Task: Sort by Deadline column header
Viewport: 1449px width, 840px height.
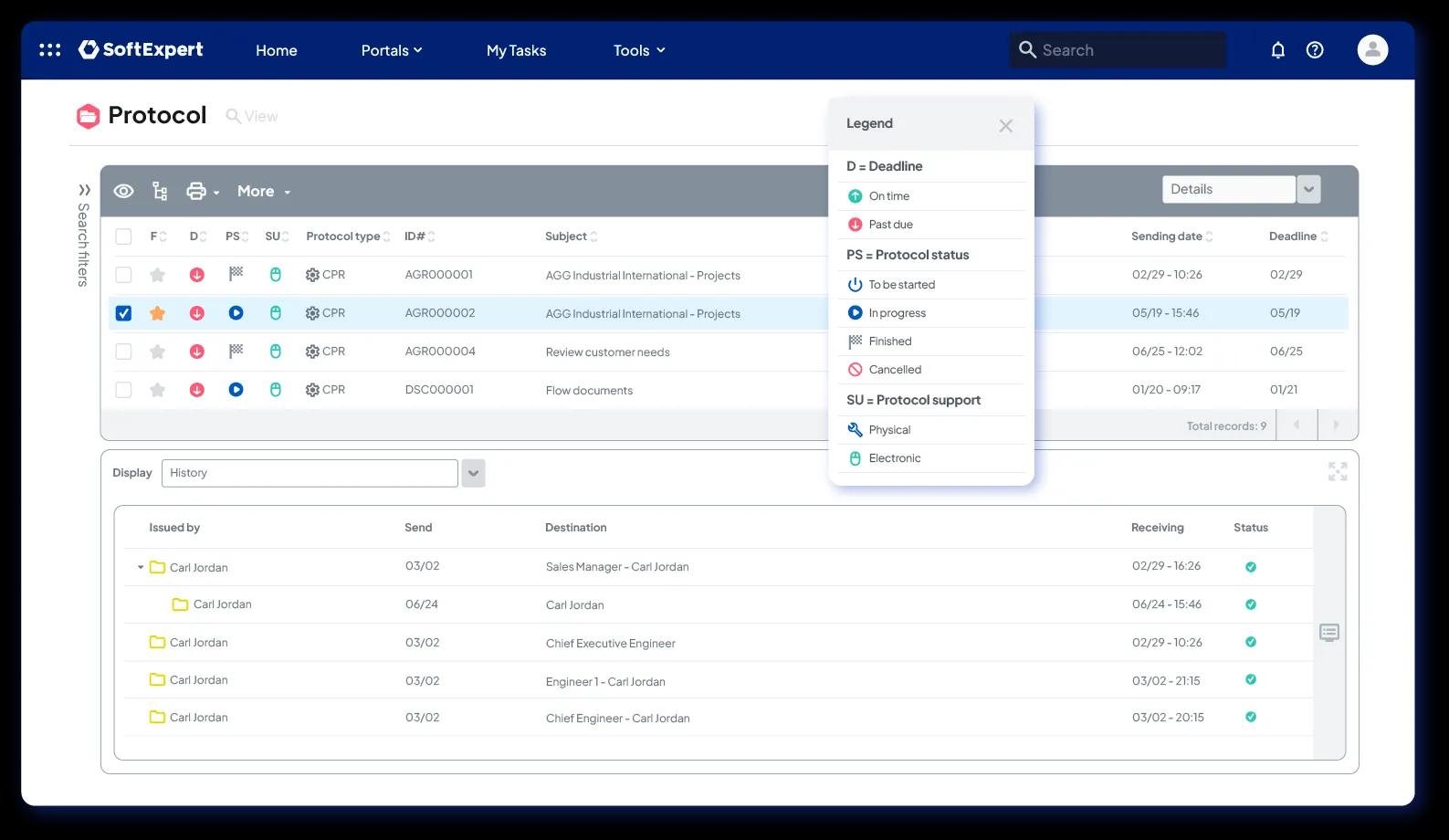Action: [x=1298, y=236]
